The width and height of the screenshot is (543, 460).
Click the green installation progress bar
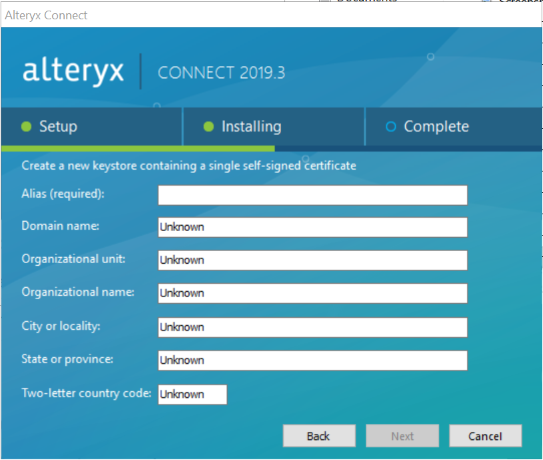coord(138,149)
